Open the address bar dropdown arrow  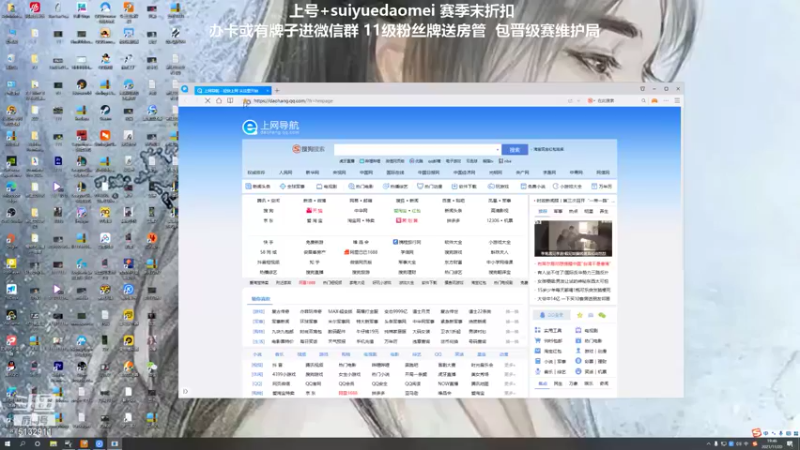[x=579, y=101]
